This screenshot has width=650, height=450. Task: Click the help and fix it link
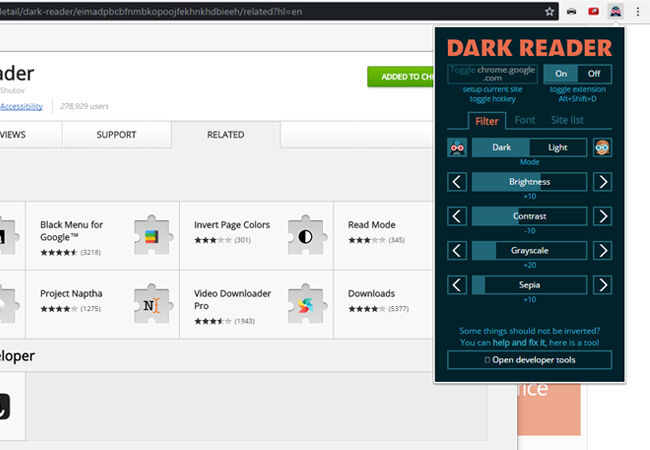(x=519, y=343)
